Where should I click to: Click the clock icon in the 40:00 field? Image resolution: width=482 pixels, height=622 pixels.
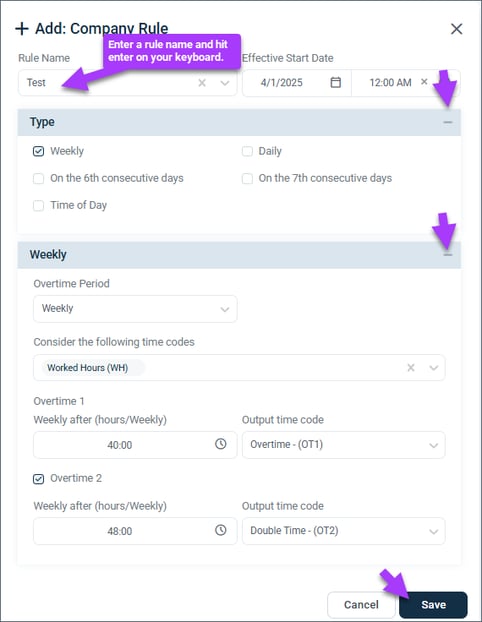click(221, 444)
